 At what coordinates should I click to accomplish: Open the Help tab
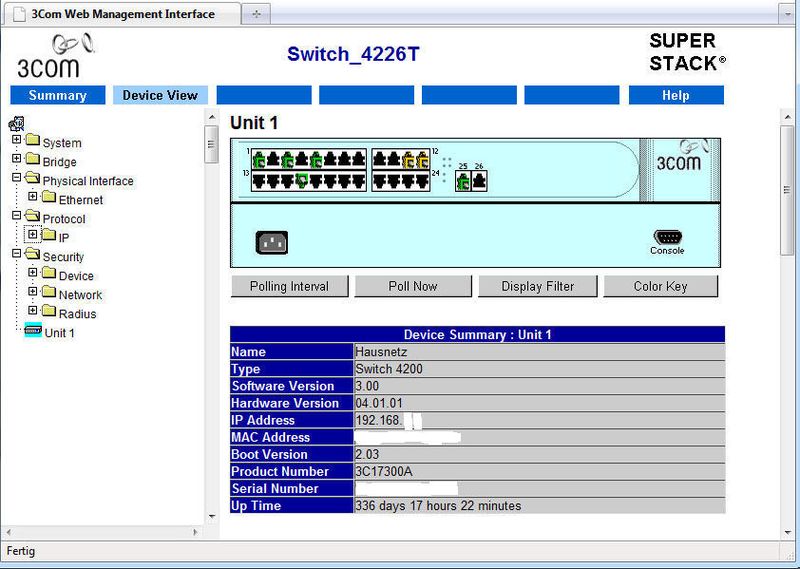[676, 95]
